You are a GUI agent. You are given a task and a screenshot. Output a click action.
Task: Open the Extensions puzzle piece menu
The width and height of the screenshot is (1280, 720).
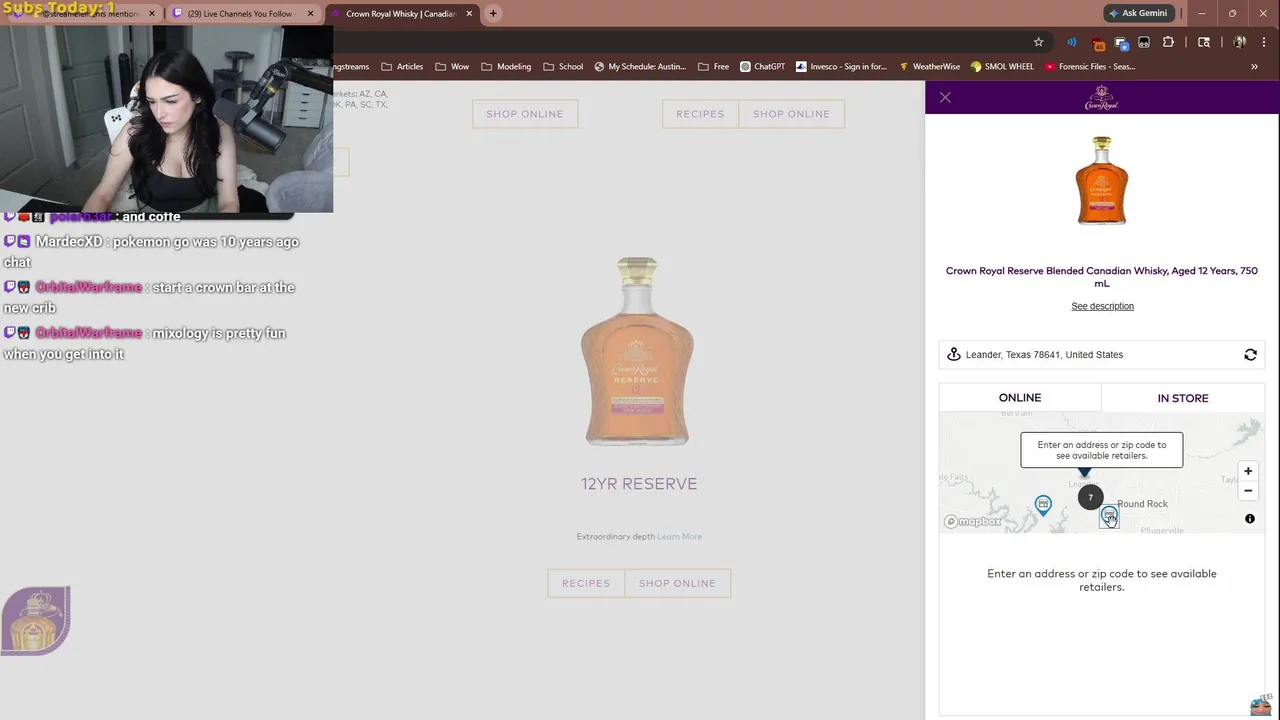[x=1168, y=42]
